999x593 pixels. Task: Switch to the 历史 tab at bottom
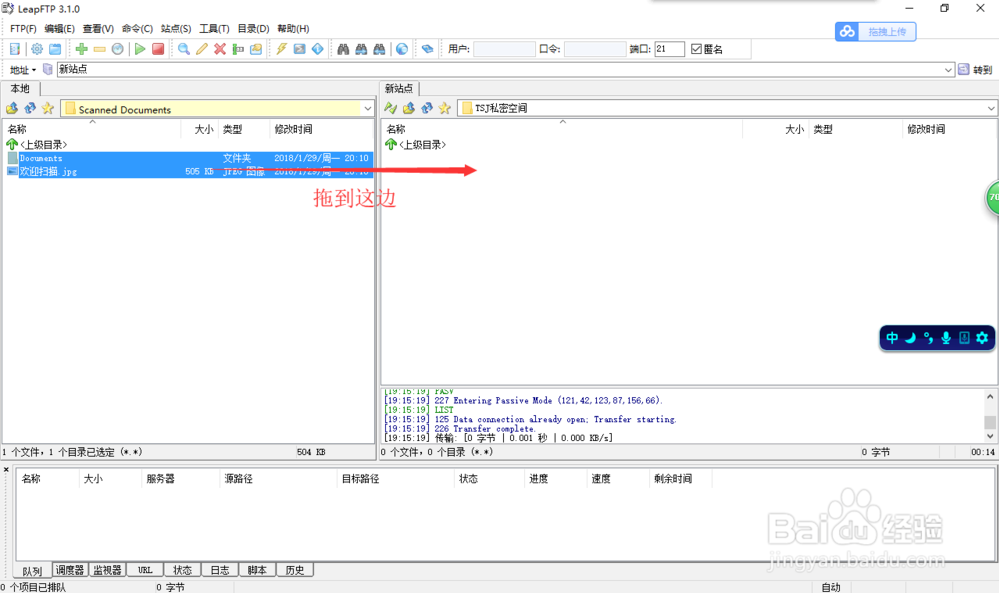[295, 570]
